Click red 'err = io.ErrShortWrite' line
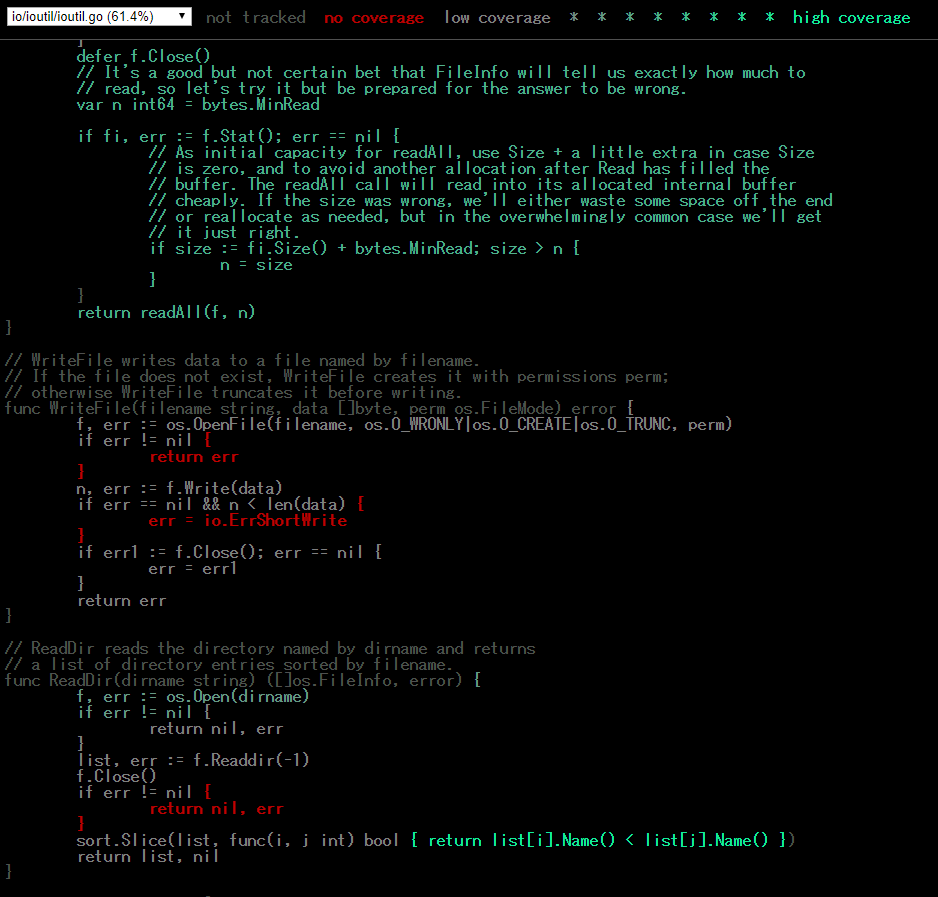 click(248, 521)
